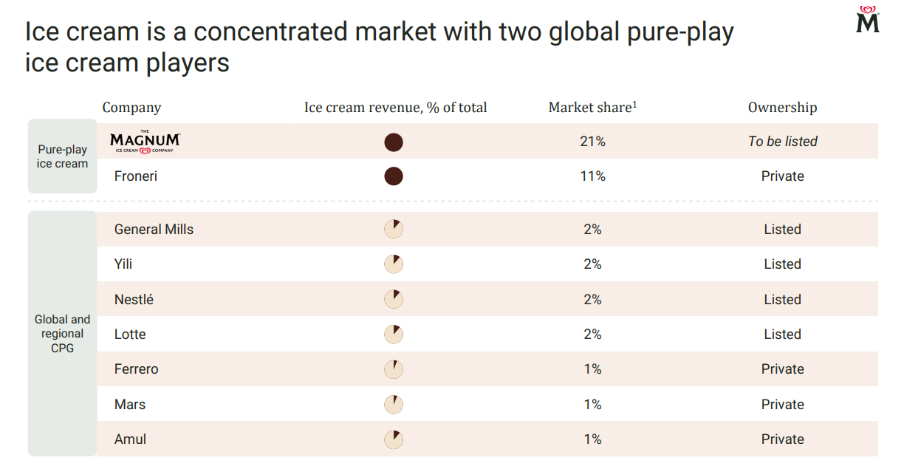Click the Magnum Ice Cream Company logo

145,142
